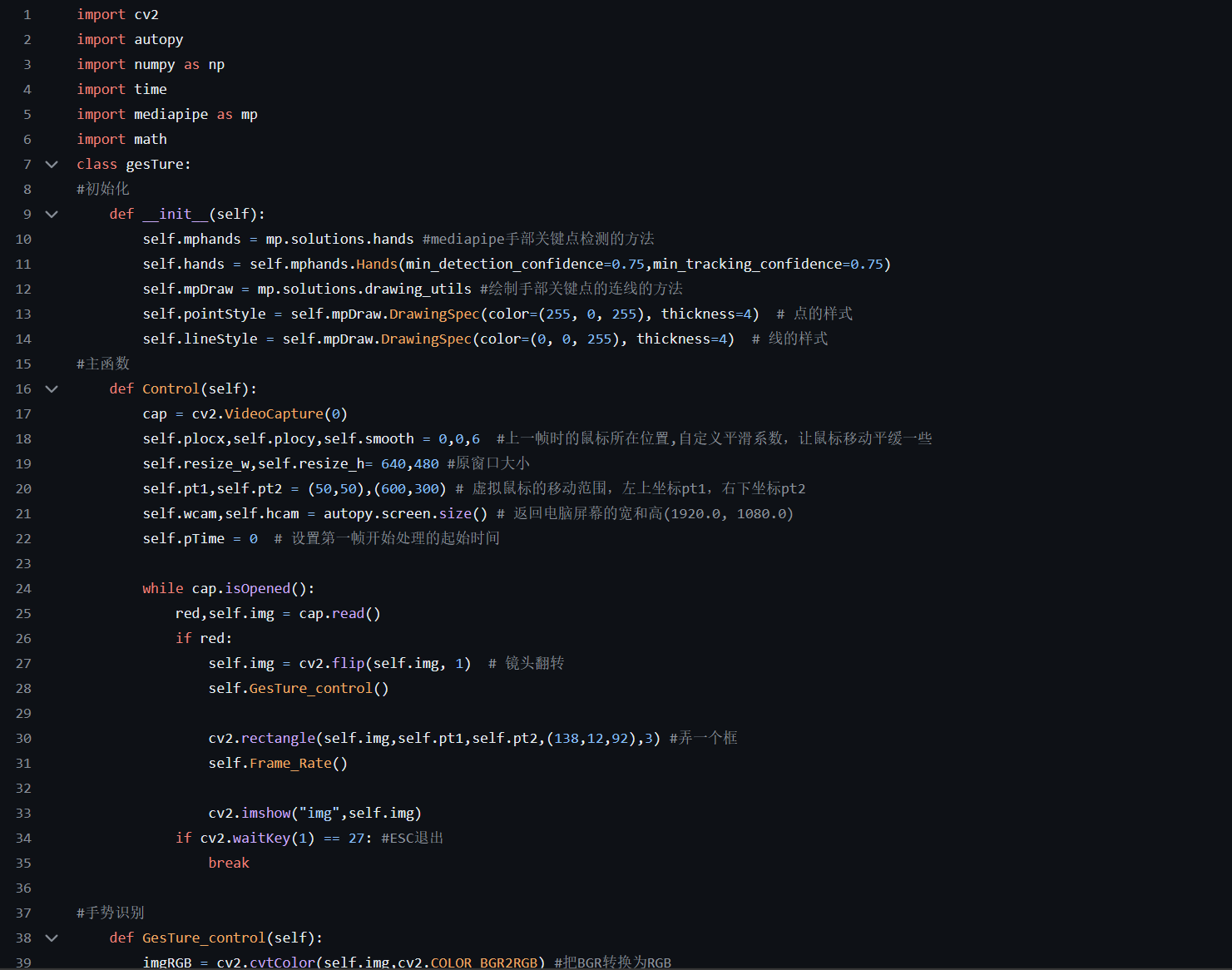Click the '#原窗口大小' comment on line 19

point(488,463)
